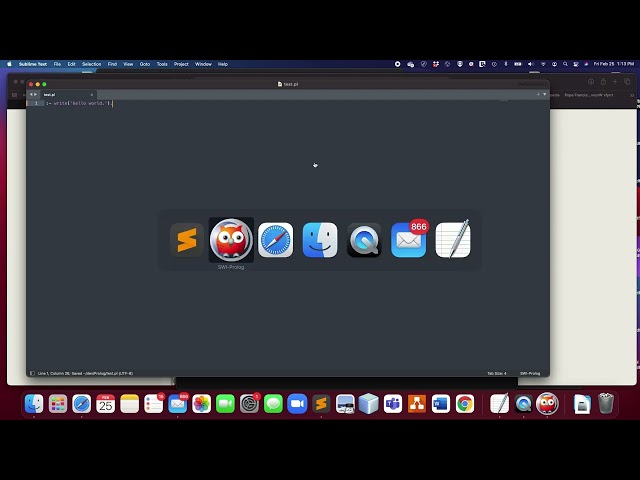Open Launchpad from the Dock
The width and height of the screenshot is (640, 480).
[58, 404]
